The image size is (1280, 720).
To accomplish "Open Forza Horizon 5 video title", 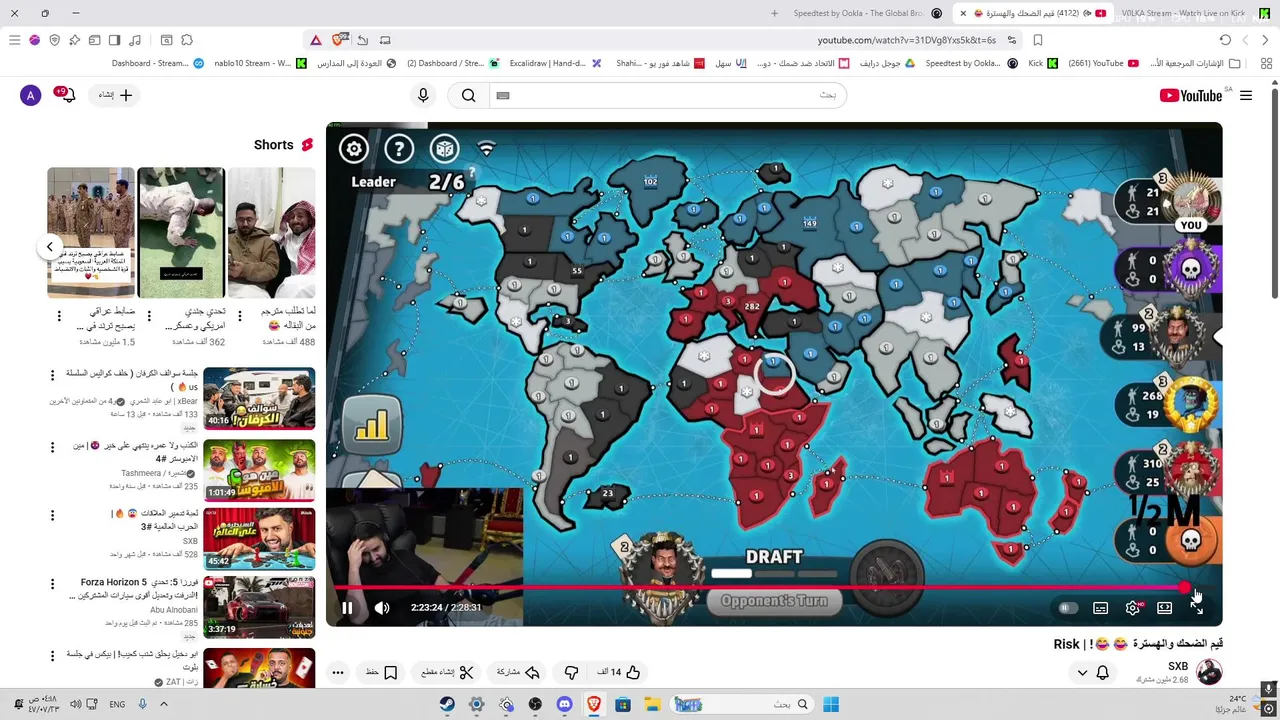I will click(x=133, y=589).
